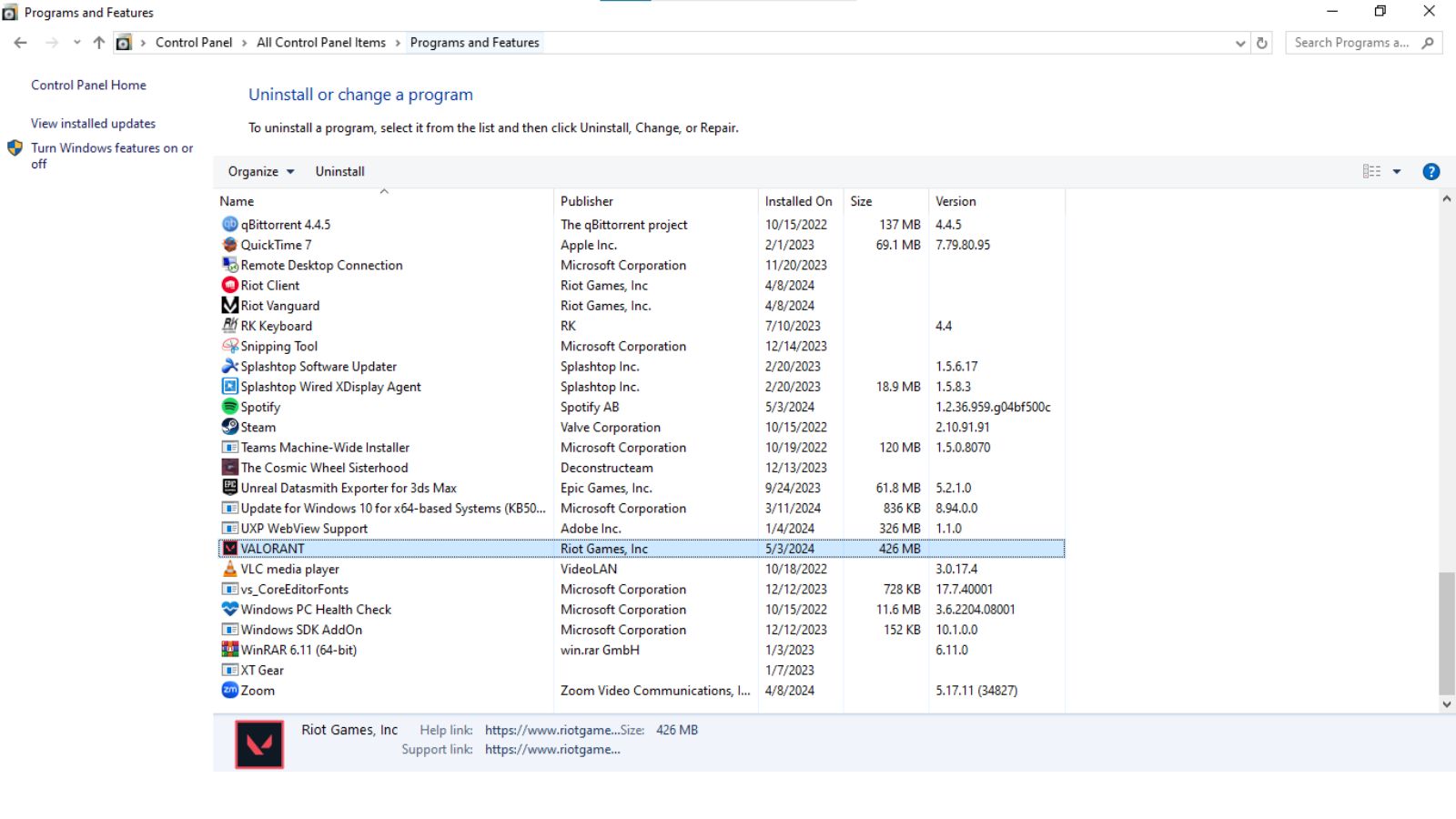Screen dimensions: 1456x819
Task: Select the WinRAR 6.11 icon
Action: 229,650
